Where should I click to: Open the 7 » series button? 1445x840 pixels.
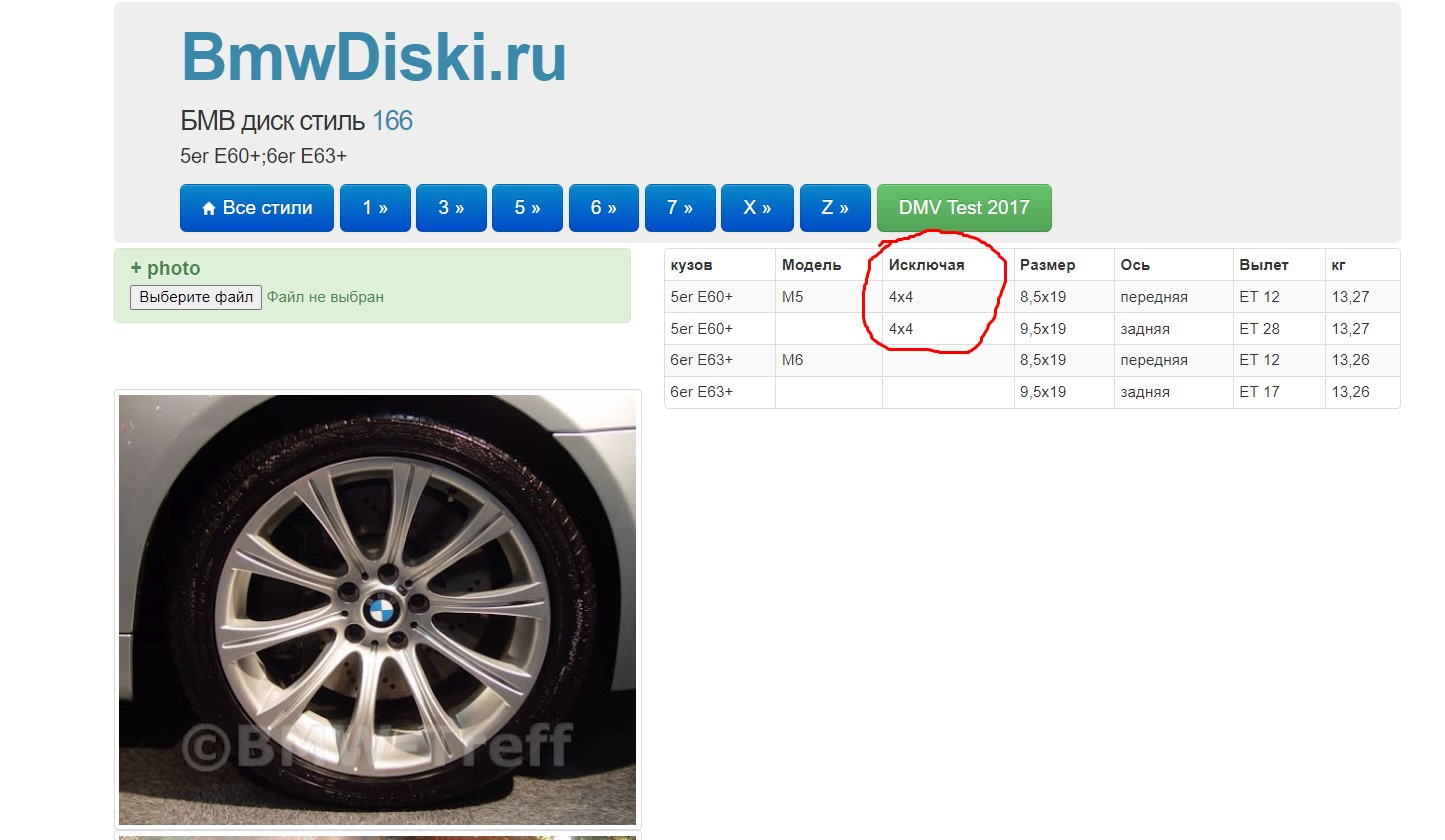point(680,208)
